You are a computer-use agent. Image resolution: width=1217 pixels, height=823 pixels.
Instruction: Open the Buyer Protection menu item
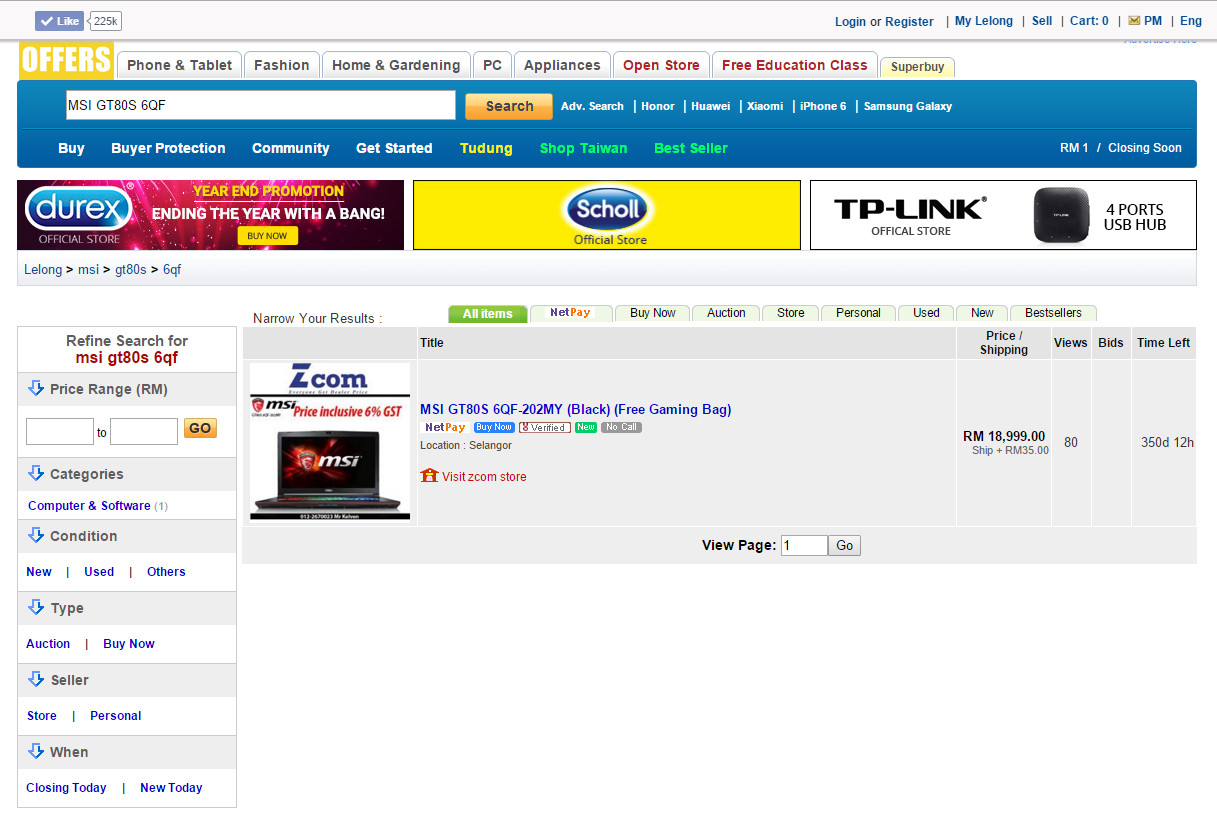168,148
